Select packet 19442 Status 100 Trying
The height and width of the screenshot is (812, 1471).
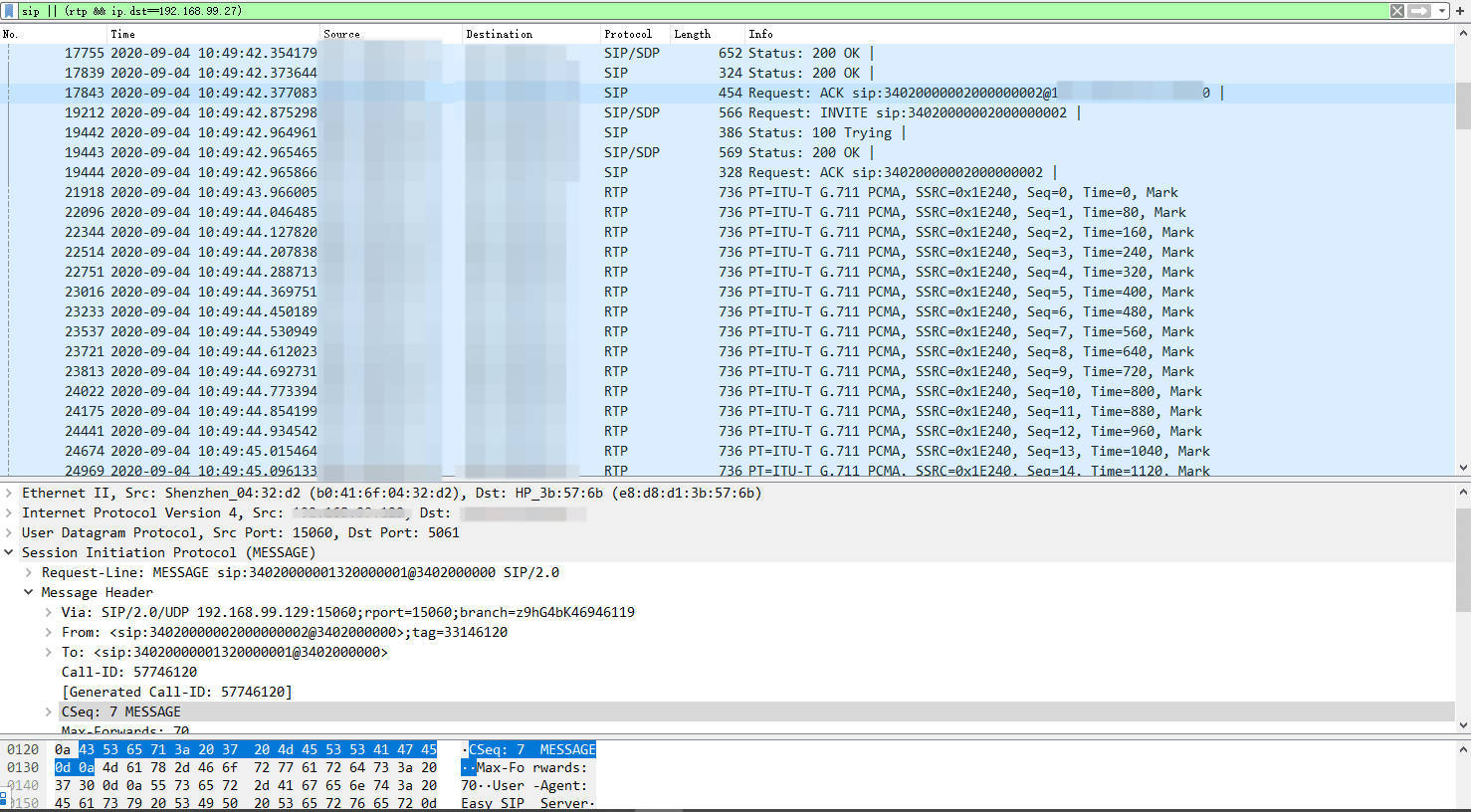pos(727,132)
